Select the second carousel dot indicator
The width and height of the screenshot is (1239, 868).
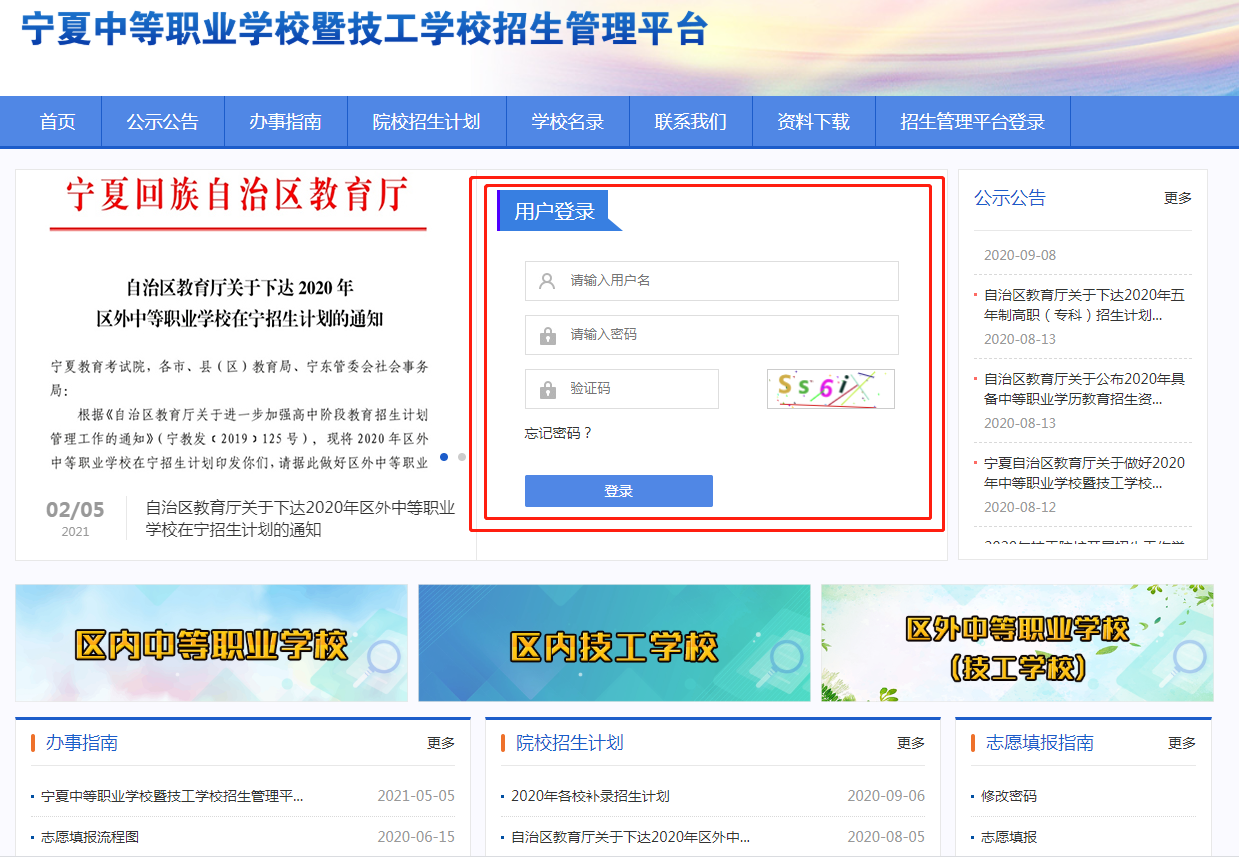point(462,457)
